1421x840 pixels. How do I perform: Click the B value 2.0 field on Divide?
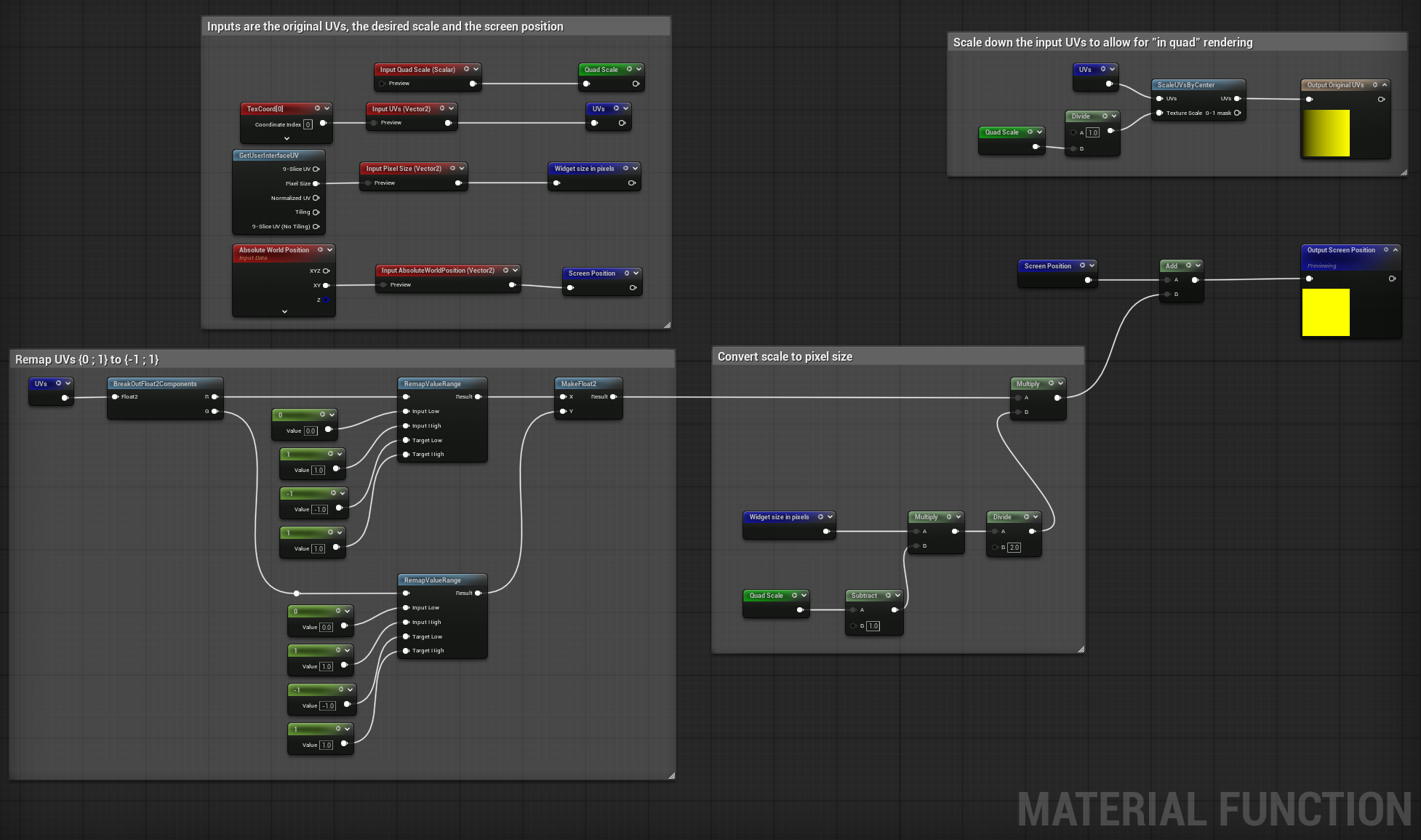[1014, 547]
